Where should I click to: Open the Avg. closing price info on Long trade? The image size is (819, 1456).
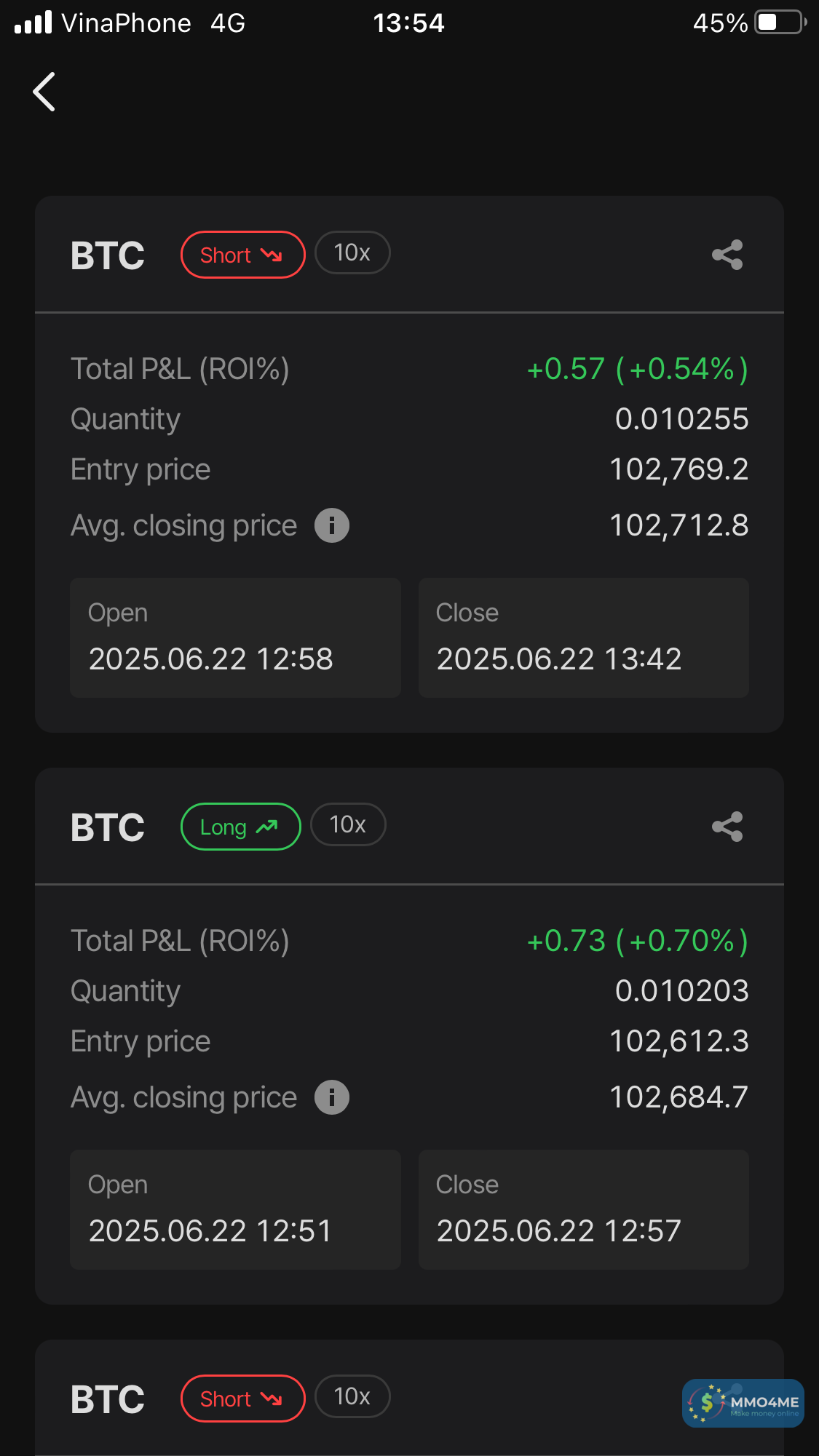332,1097
